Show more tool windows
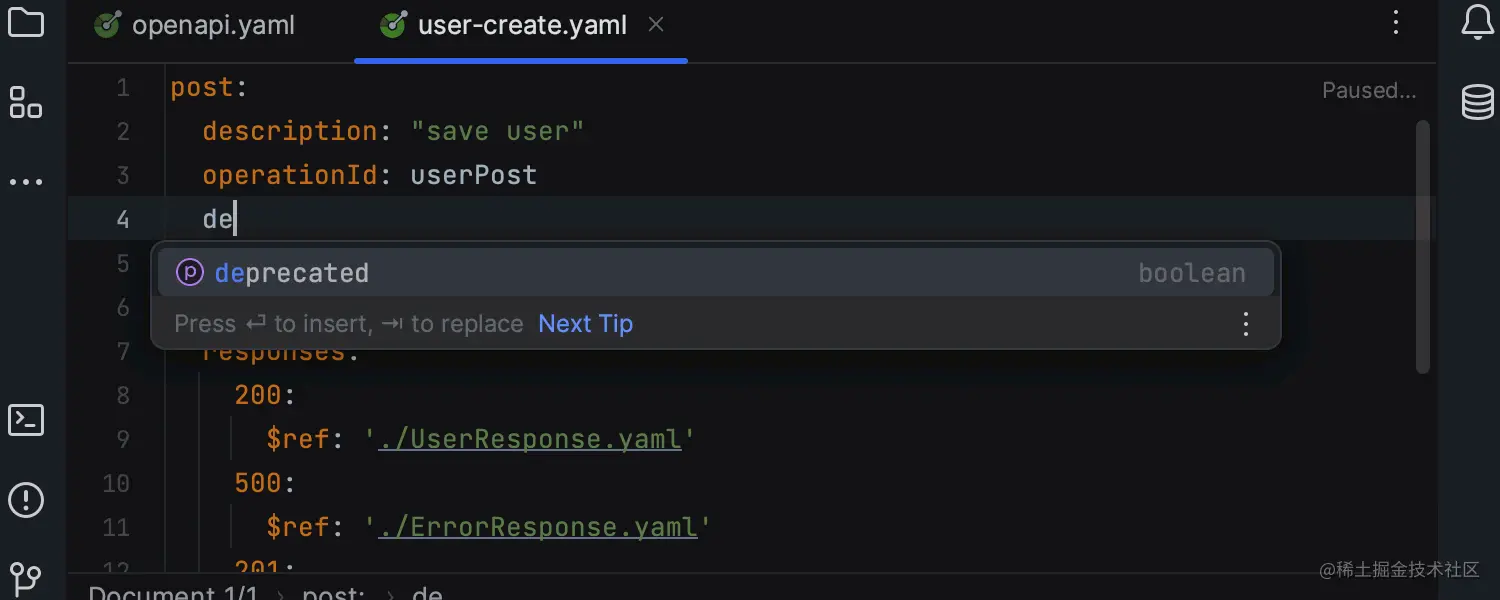This screenshot has width=1500, height=600. [x=25, y=180]
